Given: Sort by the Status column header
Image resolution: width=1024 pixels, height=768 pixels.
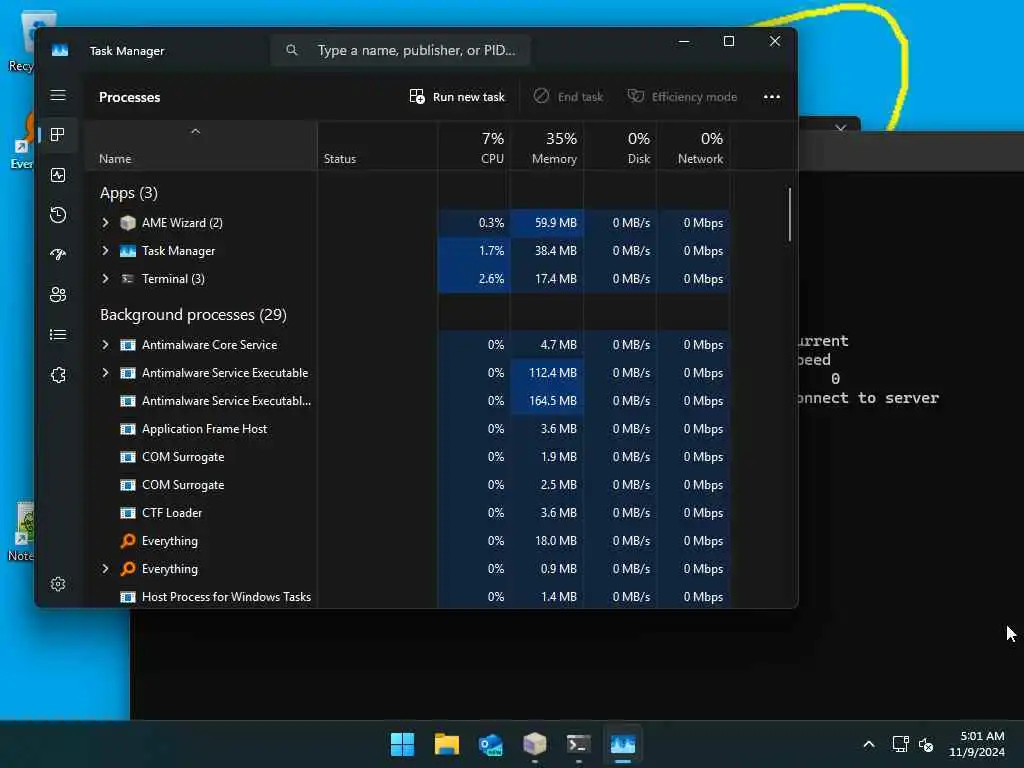Looking at the screenshot, I should 377,147.
